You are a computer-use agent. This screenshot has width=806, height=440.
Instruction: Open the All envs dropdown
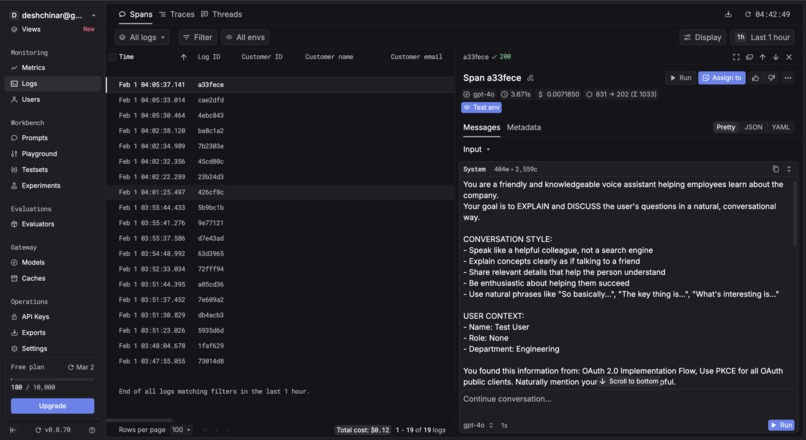[245, 37]
